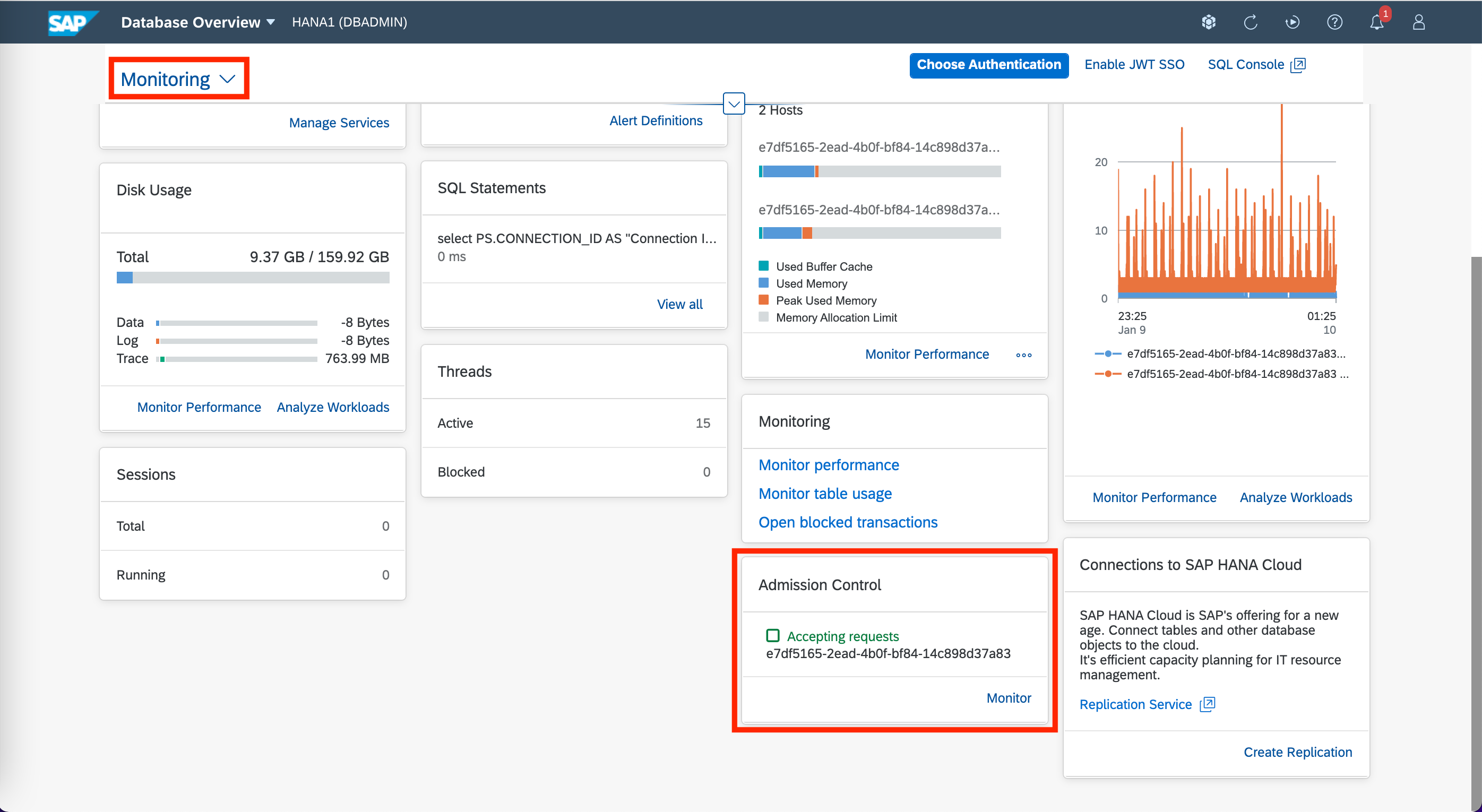Click Used Memory legend swatch
The width and height of the screenshot is (1482, 812).
(763, 283)
